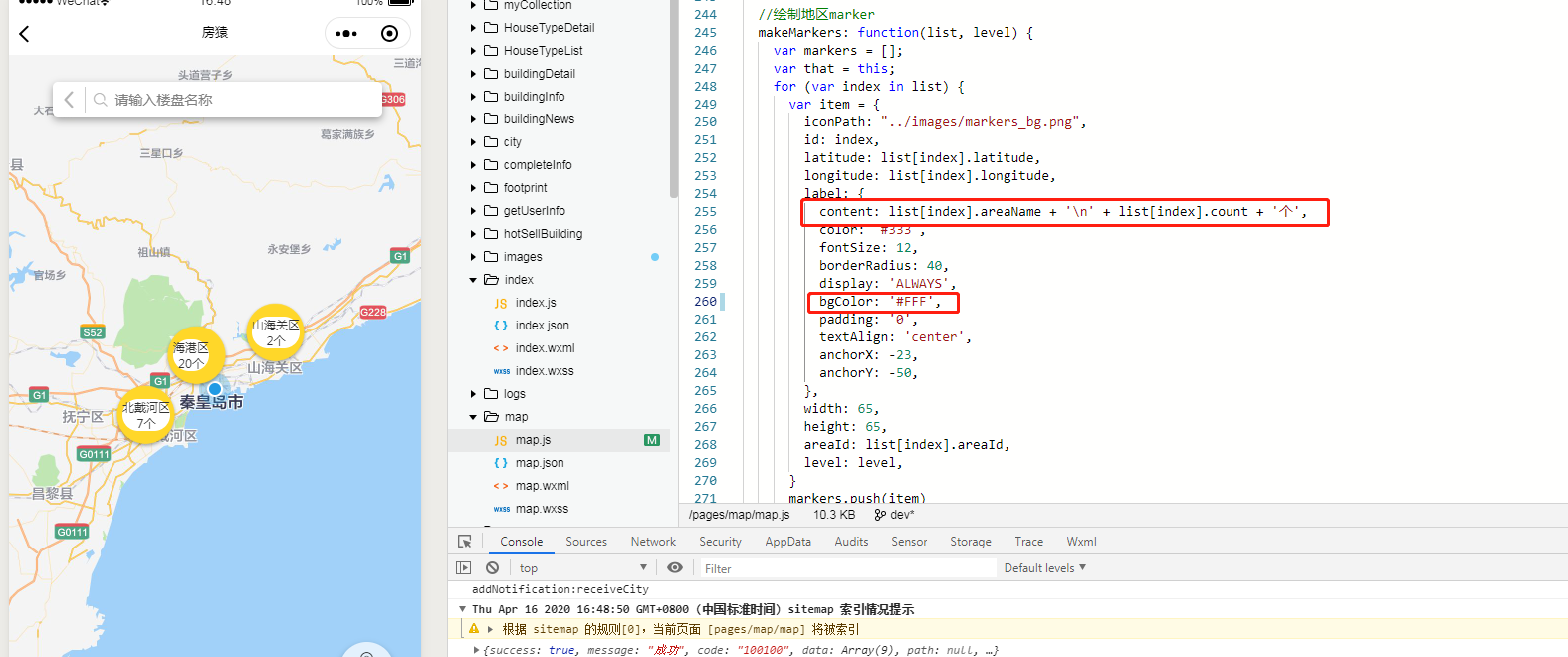Open map.wxss file

pos(542,509)
